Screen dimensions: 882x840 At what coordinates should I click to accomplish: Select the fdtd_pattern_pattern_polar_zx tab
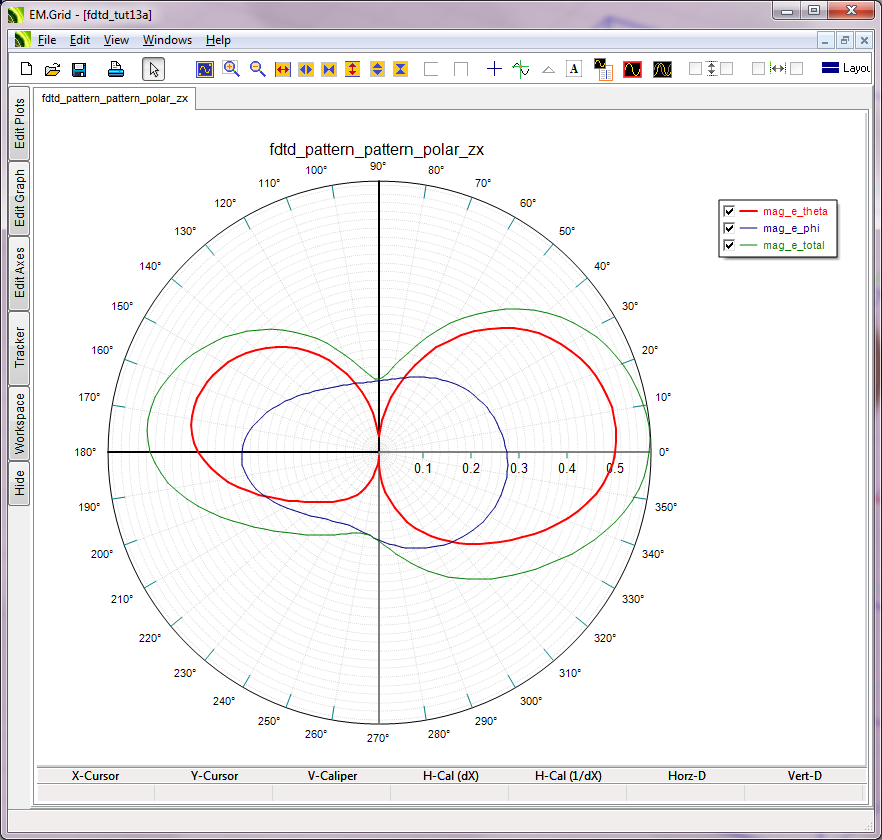115,99
